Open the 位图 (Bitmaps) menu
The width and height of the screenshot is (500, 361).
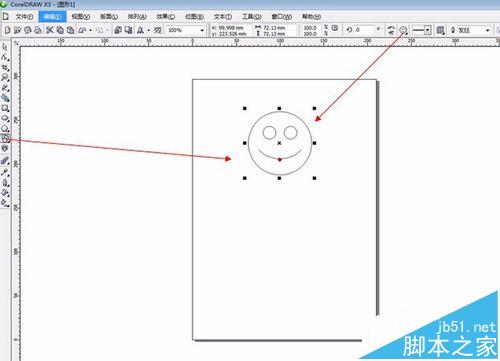point(194,16)
